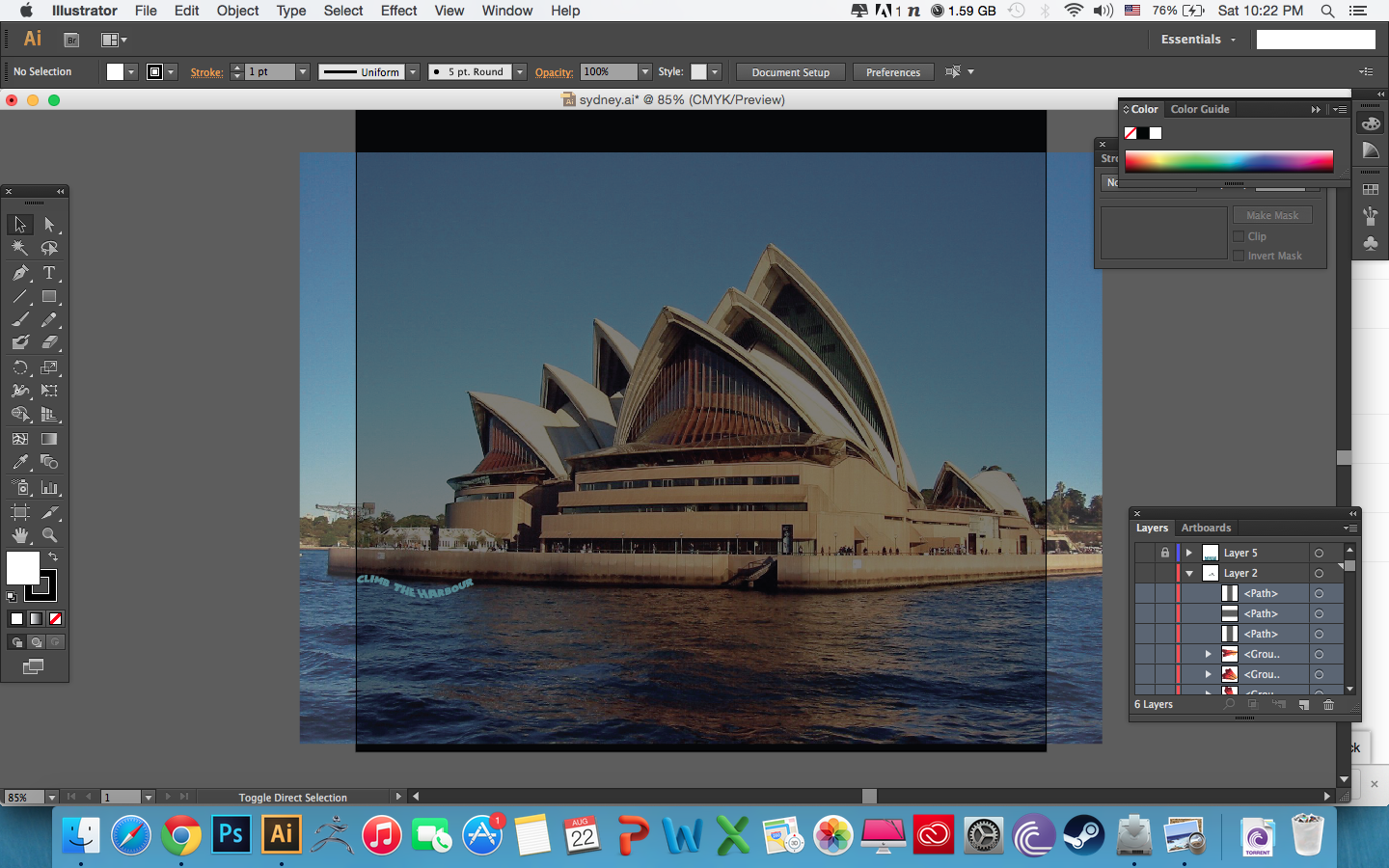Switch to the Artboards tab
The width and height of the screenshot is (1389, 868).
click(1206, 528)
